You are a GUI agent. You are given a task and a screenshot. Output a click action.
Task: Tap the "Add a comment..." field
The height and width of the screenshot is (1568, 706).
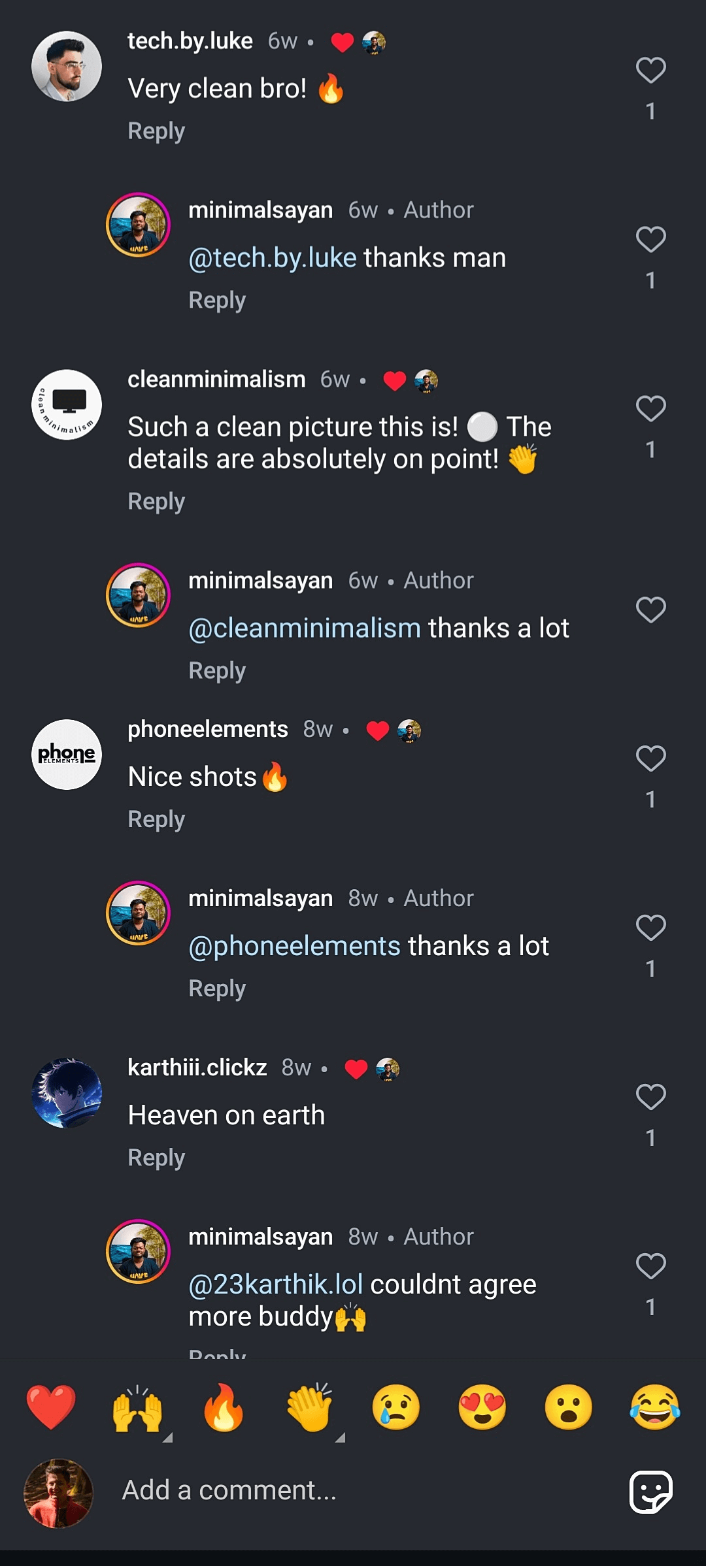coord(327,1490)
